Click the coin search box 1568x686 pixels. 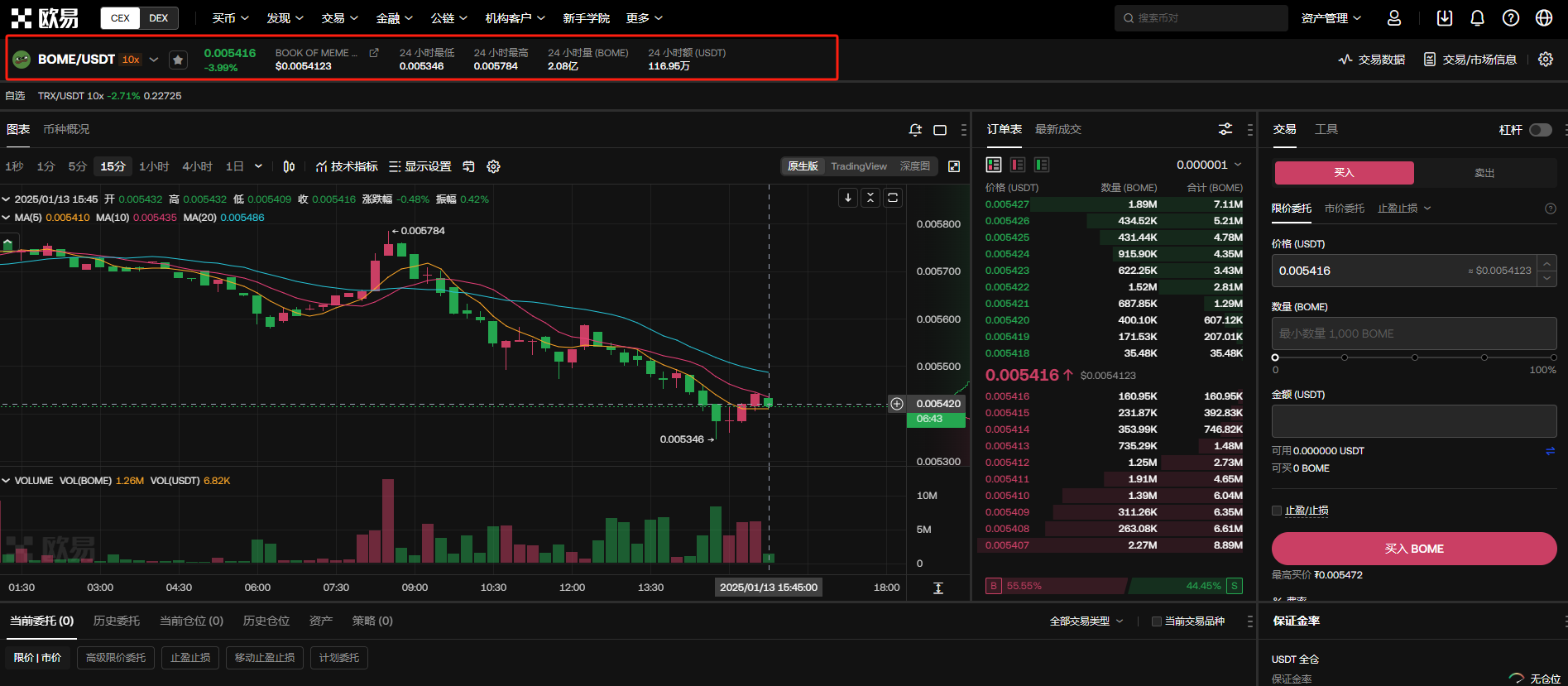click(1201, 18)
